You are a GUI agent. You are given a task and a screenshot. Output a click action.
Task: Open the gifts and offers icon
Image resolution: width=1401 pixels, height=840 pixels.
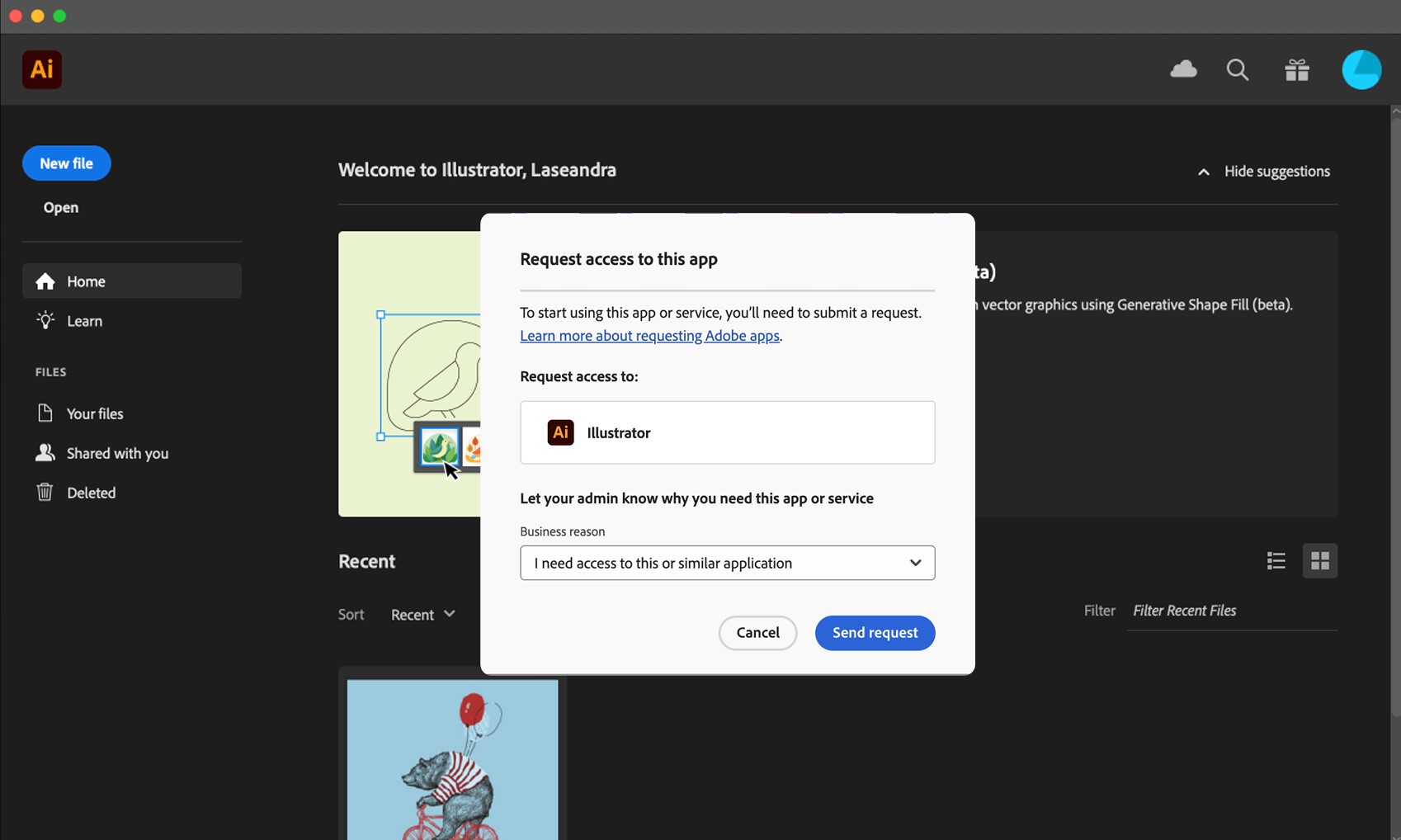pos(1296,69)
